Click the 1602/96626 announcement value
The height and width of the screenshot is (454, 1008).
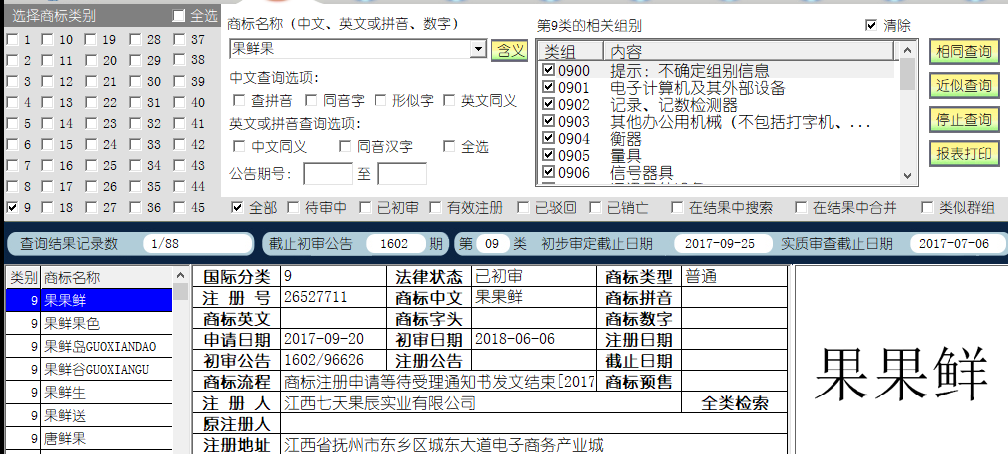click(324, 360)
